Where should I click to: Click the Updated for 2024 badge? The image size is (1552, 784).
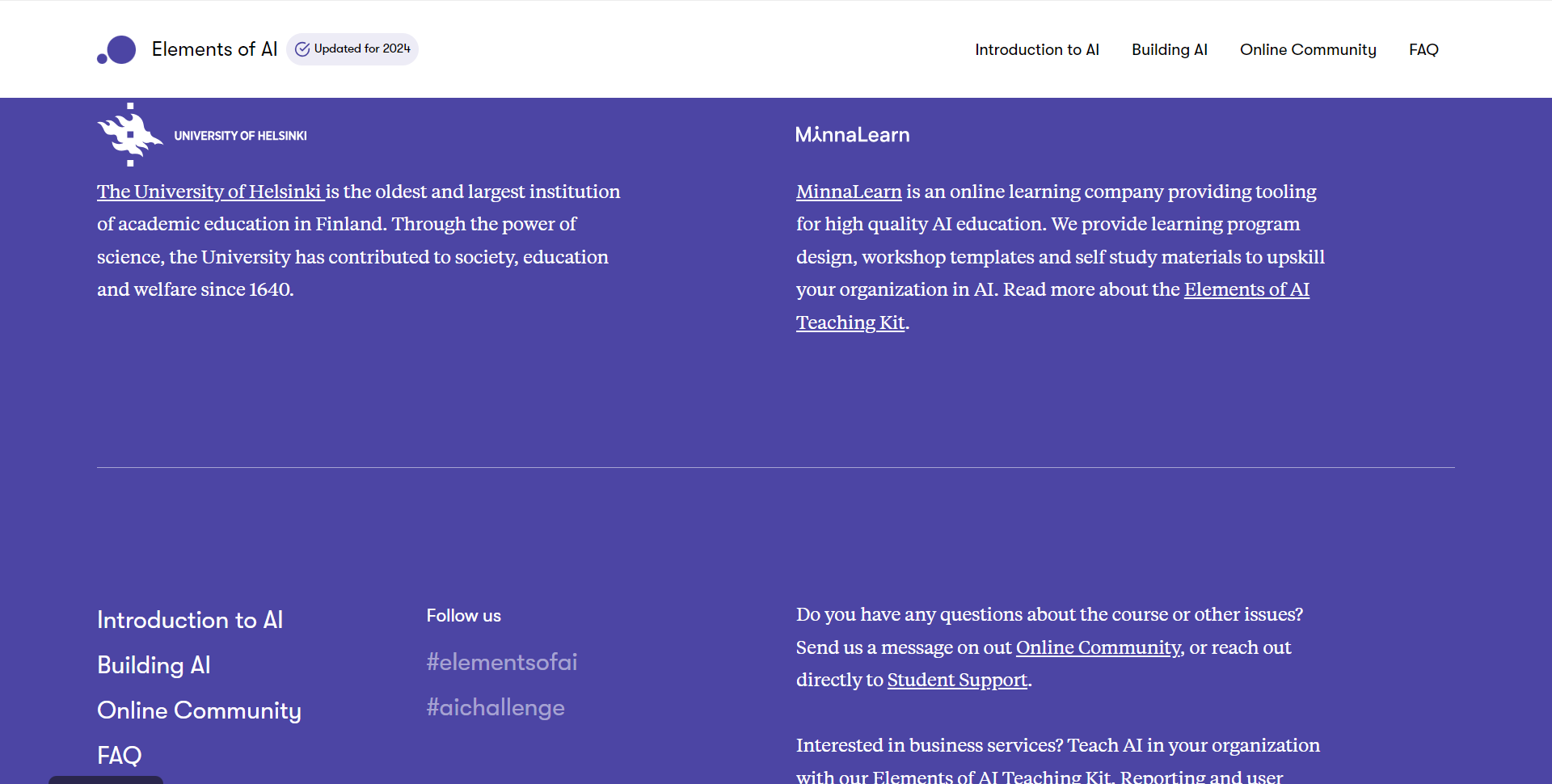(352, 49)
